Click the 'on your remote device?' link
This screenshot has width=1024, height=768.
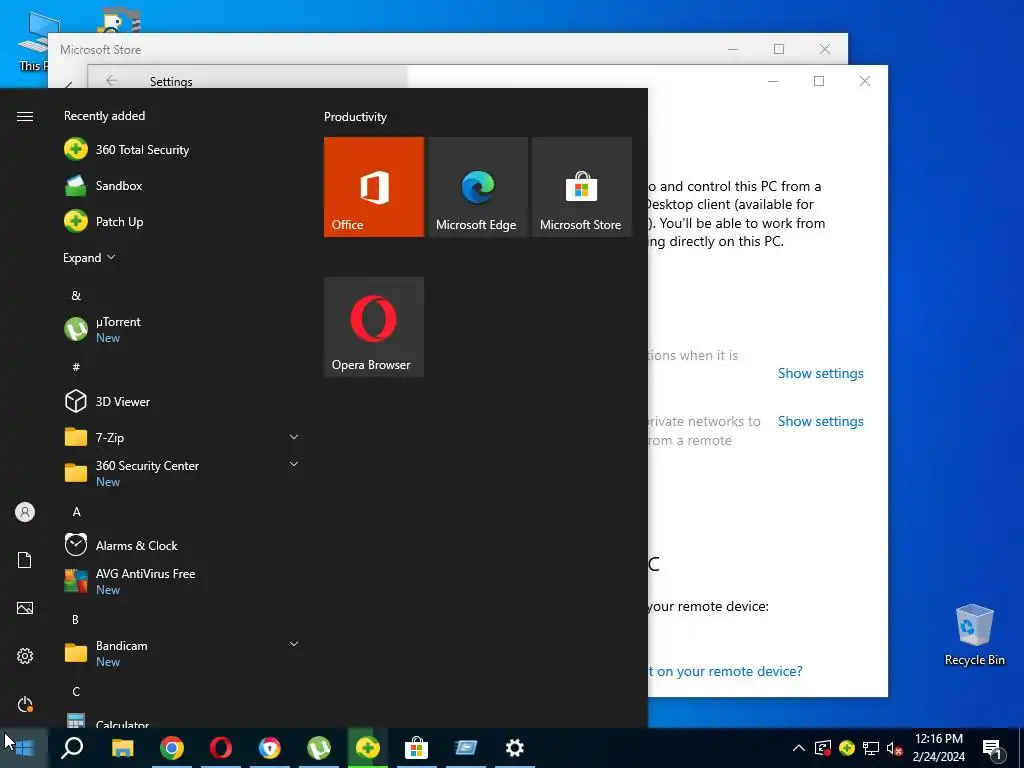[725, 671]
